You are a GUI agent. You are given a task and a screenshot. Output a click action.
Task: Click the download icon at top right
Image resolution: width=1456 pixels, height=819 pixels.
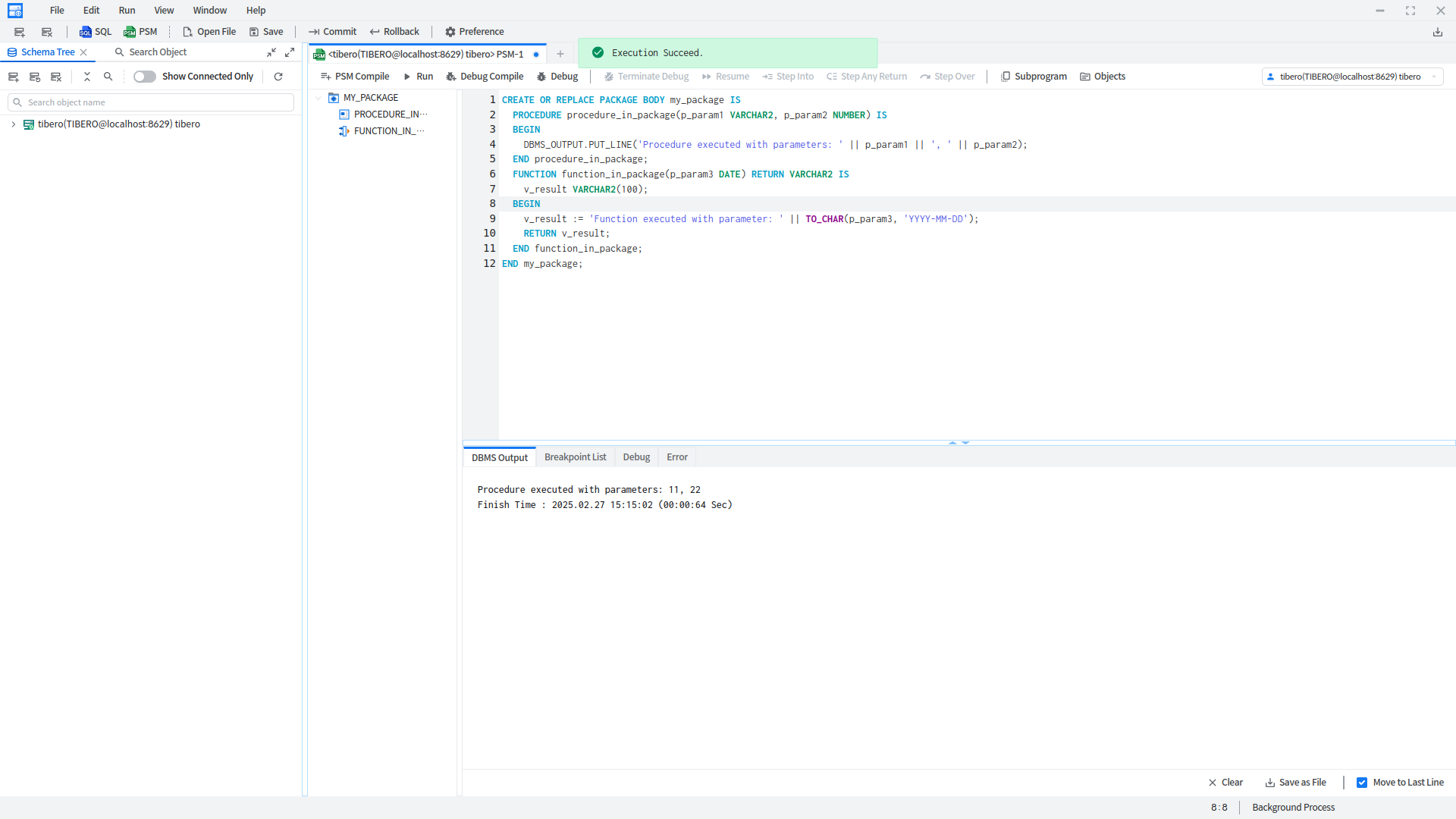tap(1437, 32)
